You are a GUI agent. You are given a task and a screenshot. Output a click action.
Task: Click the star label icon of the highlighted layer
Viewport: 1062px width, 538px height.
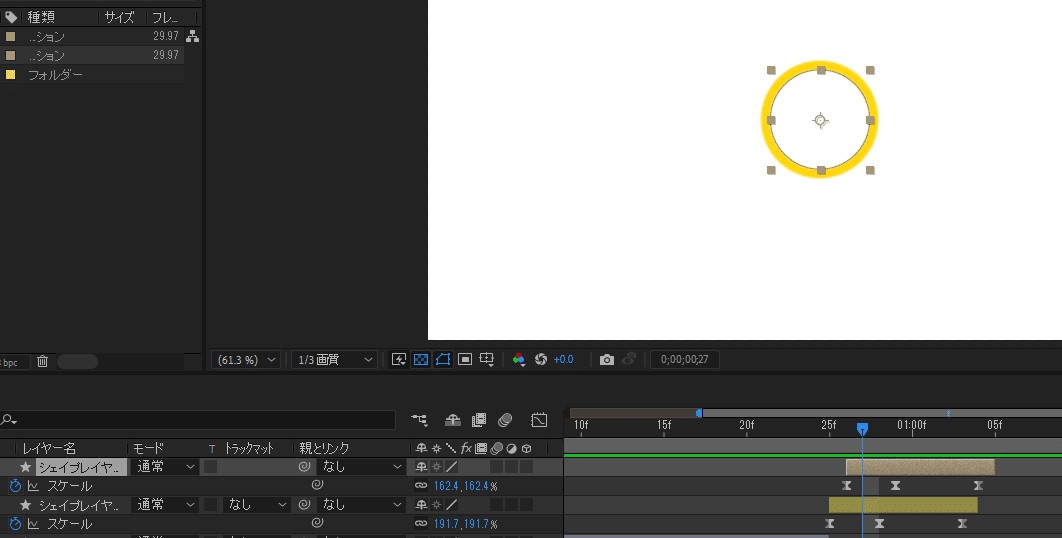click(x=26, y=467)
